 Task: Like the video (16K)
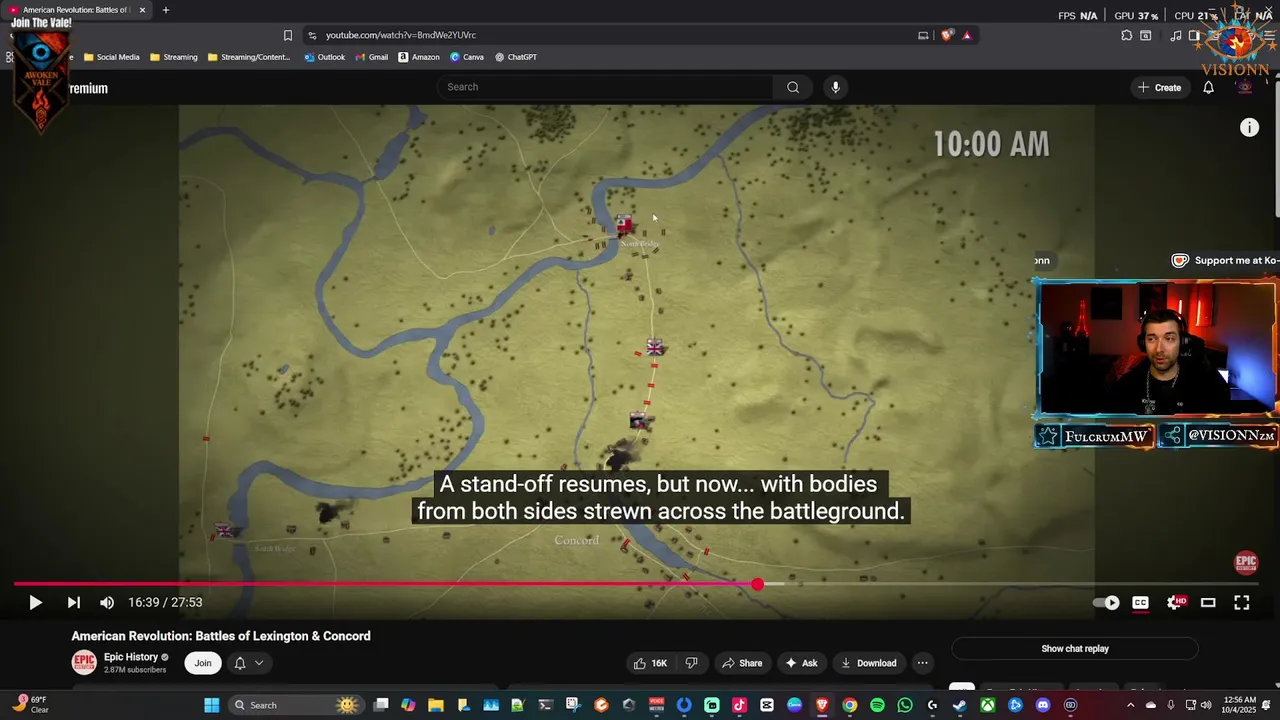pos(650,663)
